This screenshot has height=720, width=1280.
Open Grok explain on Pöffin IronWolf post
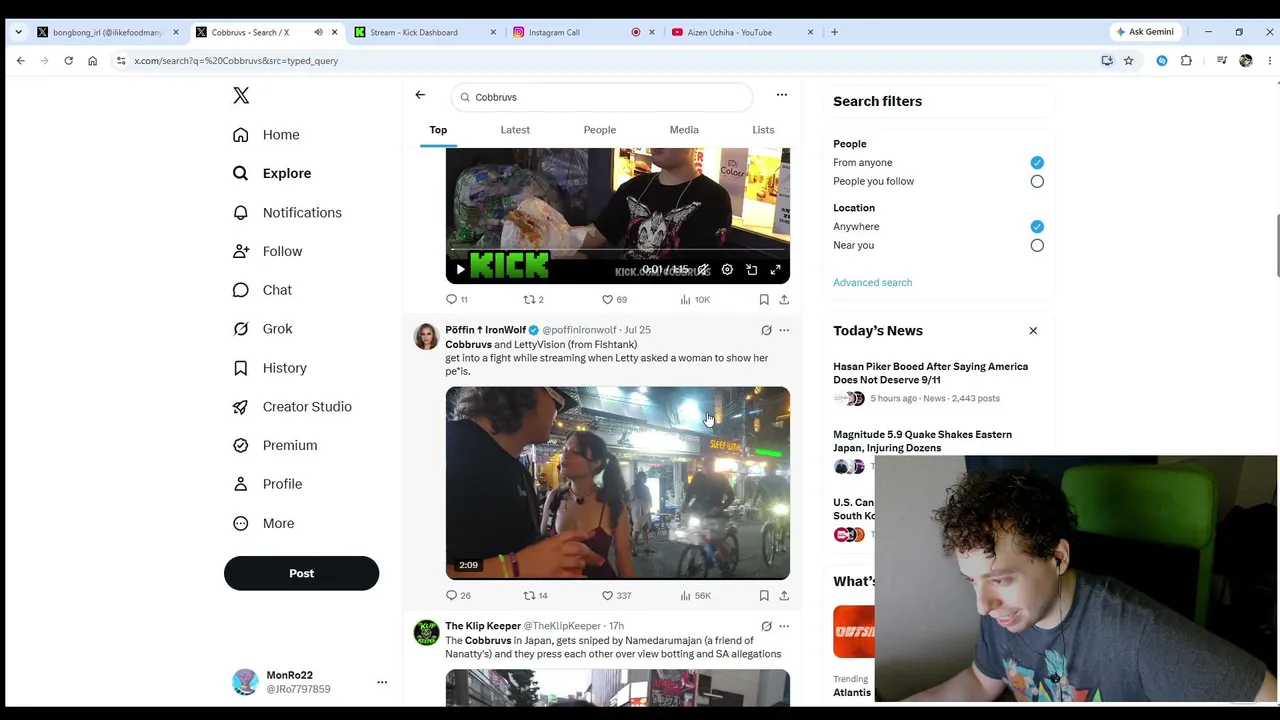click(x=766, y=330)
